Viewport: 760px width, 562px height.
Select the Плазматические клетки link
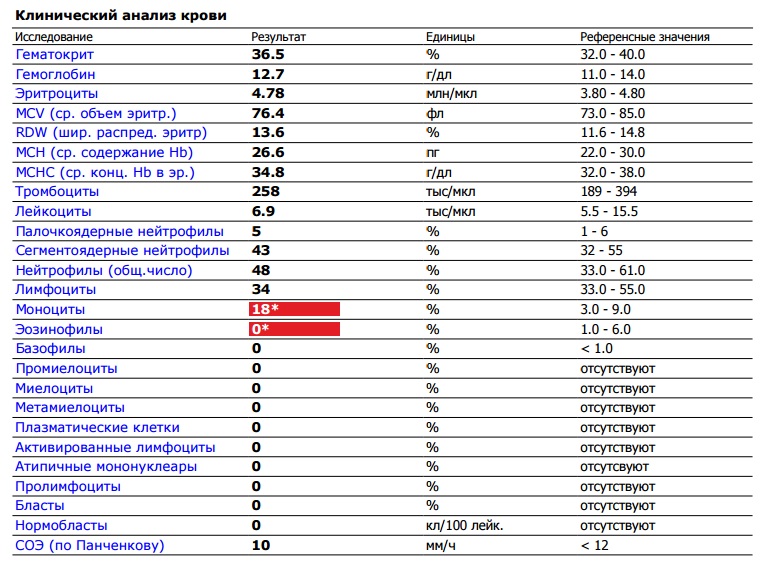click(x=97, y=427)
